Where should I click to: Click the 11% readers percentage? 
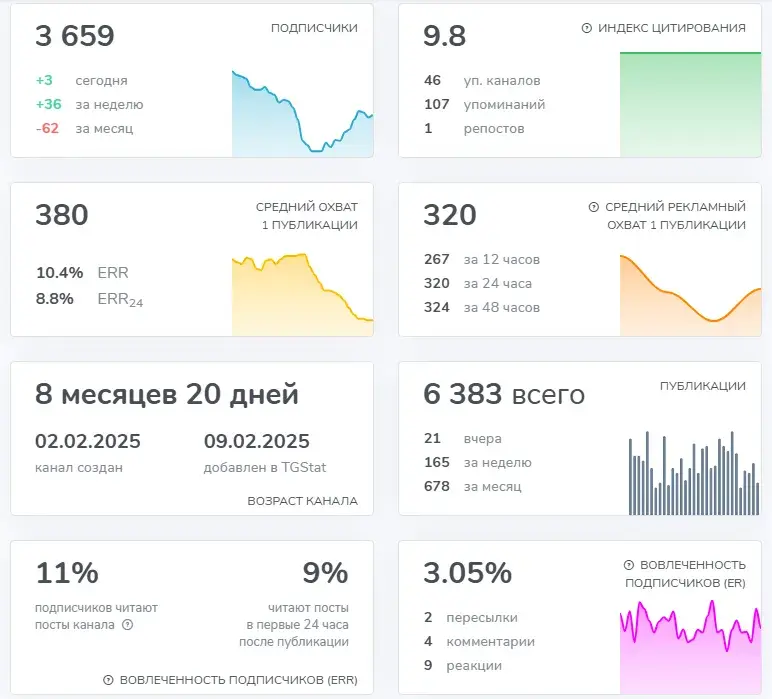tap(67, 572)
